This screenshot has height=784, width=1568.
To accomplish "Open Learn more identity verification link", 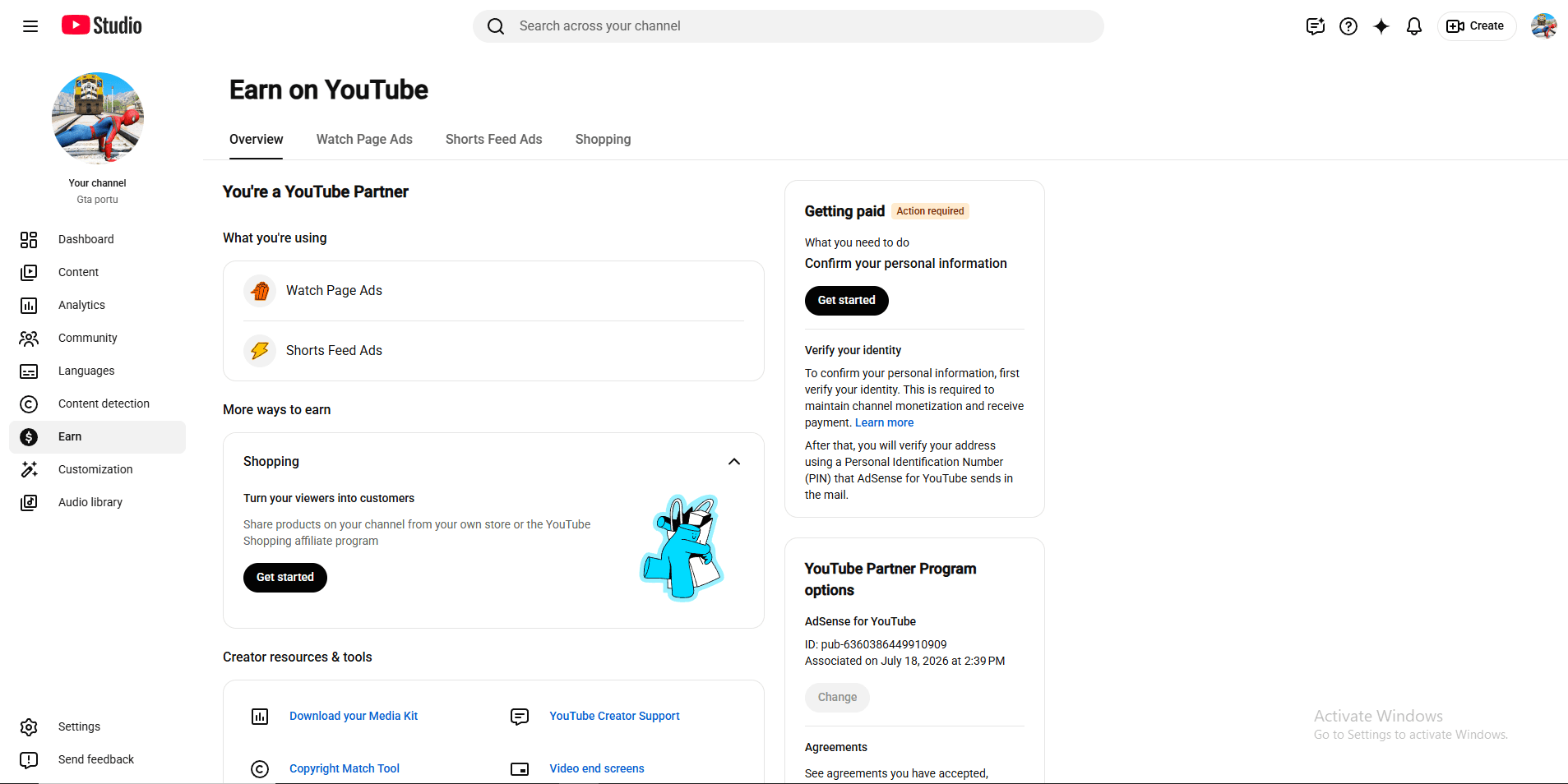I will 884,422.
